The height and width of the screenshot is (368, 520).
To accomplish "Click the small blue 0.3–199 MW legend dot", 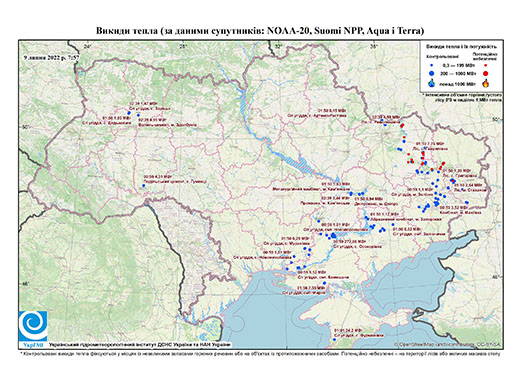I will (x=432, y=65).
